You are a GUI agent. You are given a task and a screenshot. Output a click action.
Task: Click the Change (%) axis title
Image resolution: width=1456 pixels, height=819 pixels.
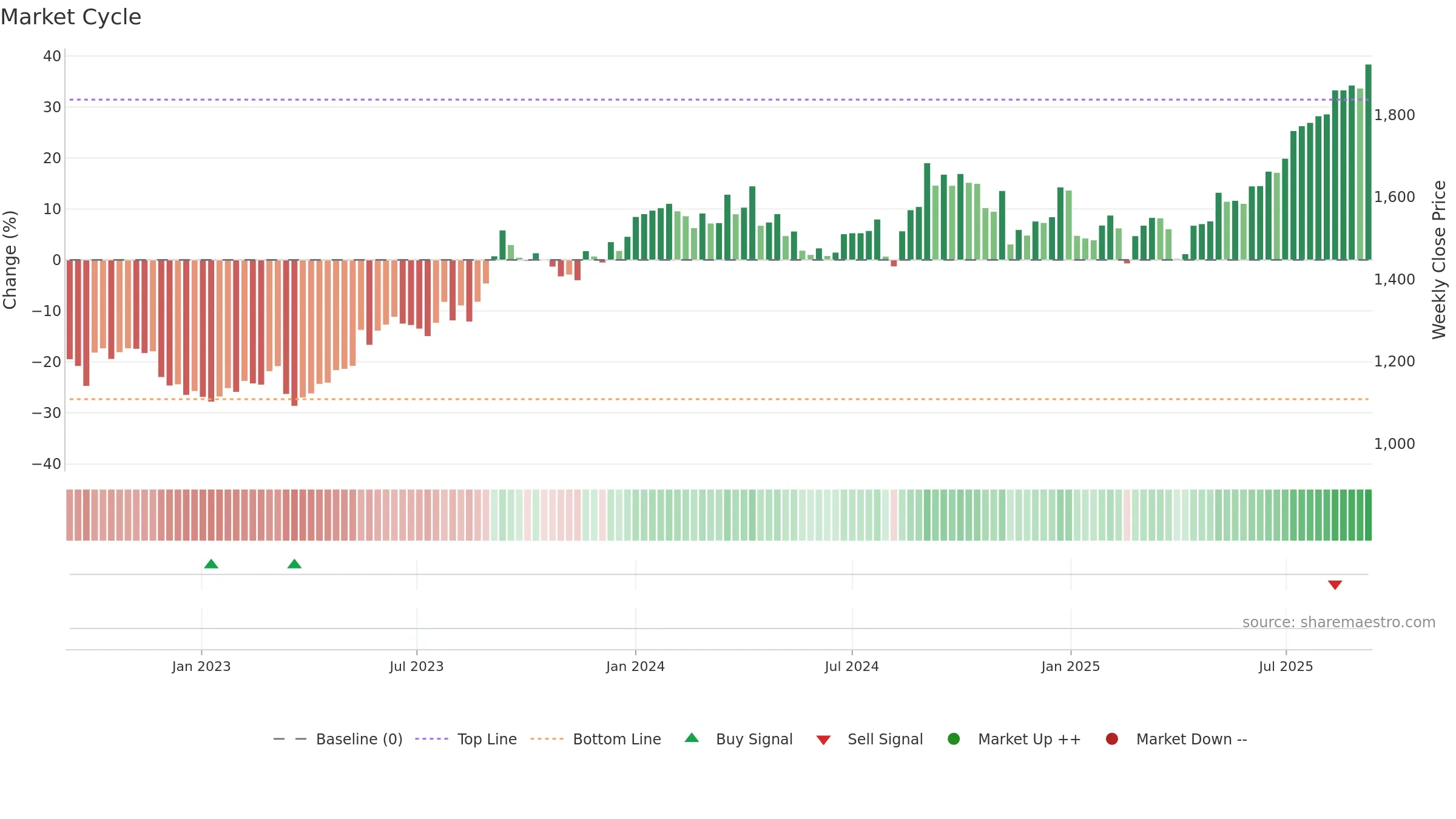[10, 260]
